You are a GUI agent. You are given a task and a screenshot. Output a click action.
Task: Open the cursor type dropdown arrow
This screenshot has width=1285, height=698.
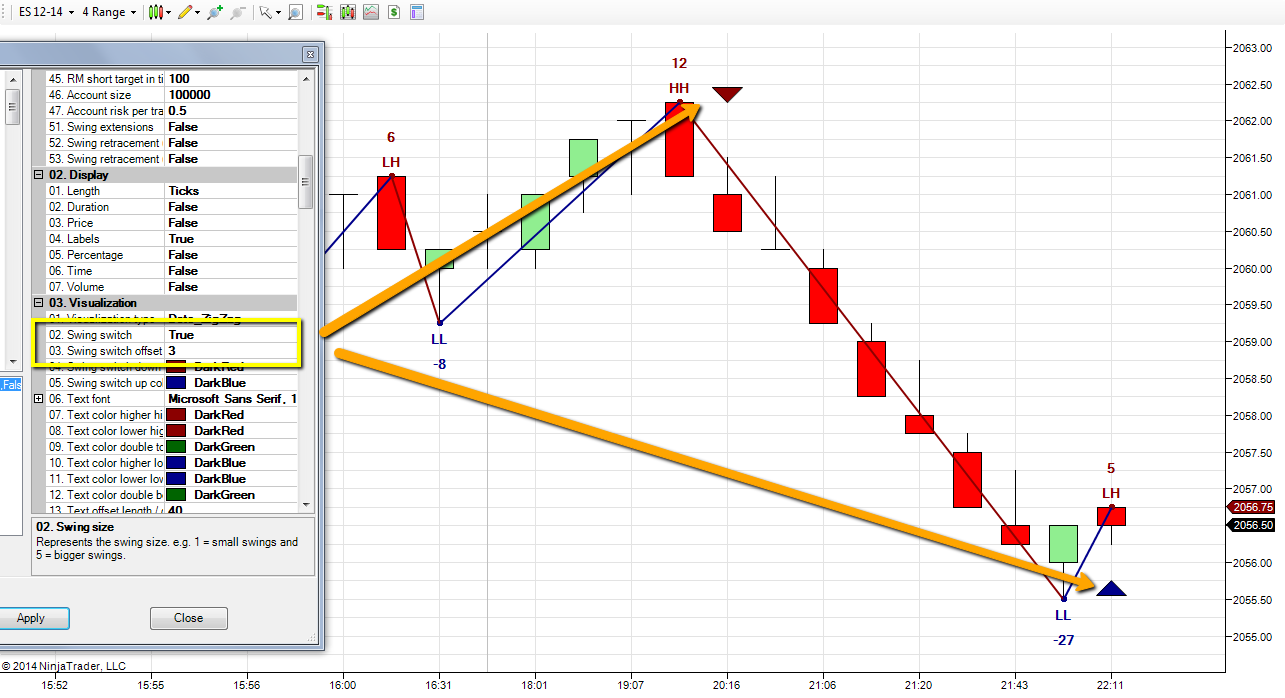[278, 12]
